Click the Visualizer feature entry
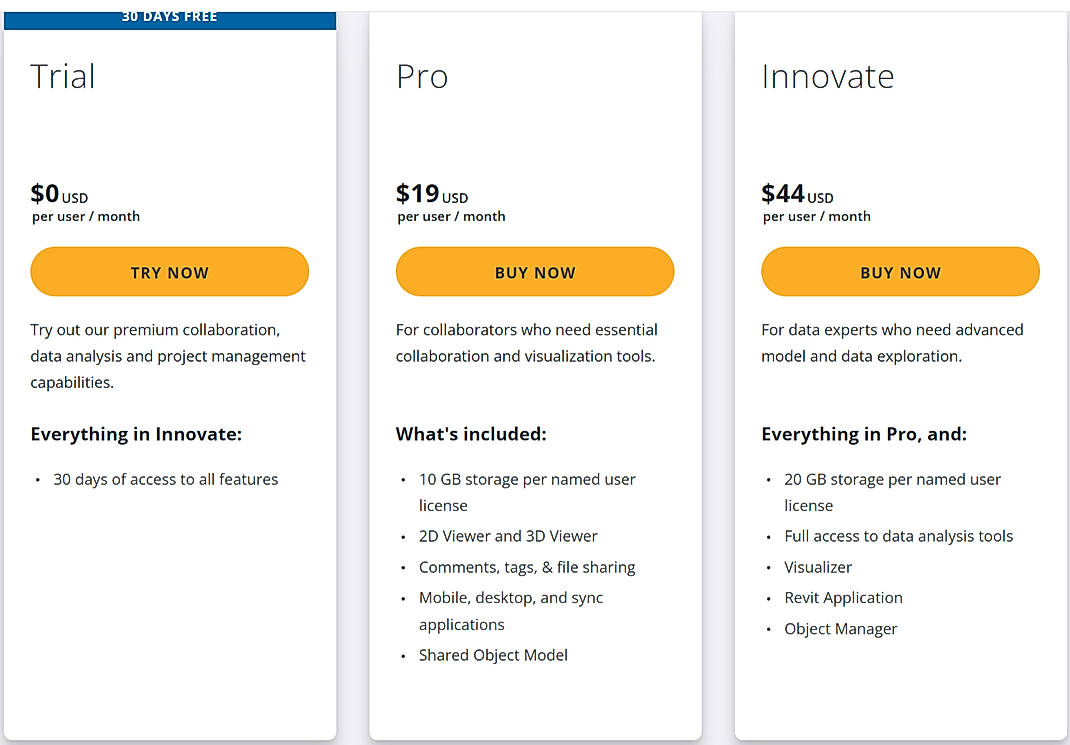Screen dimensions: 1070x745 (x=818, y=567)
